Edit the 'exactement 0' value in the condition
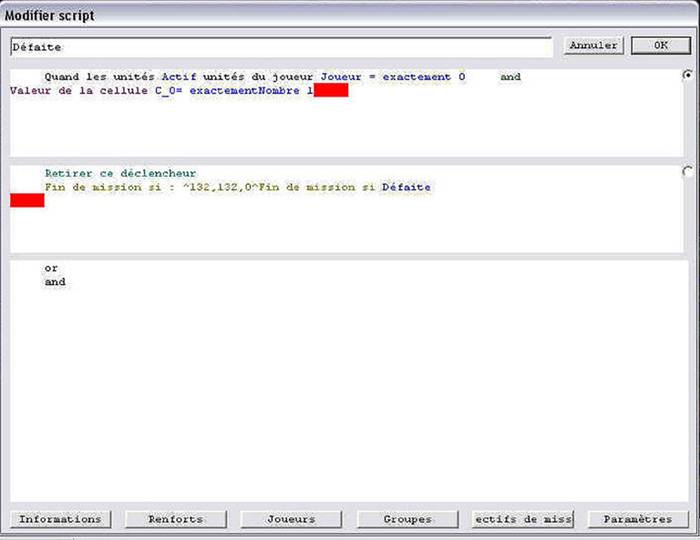Screen dimensions: 700x540 coord(424,77)
